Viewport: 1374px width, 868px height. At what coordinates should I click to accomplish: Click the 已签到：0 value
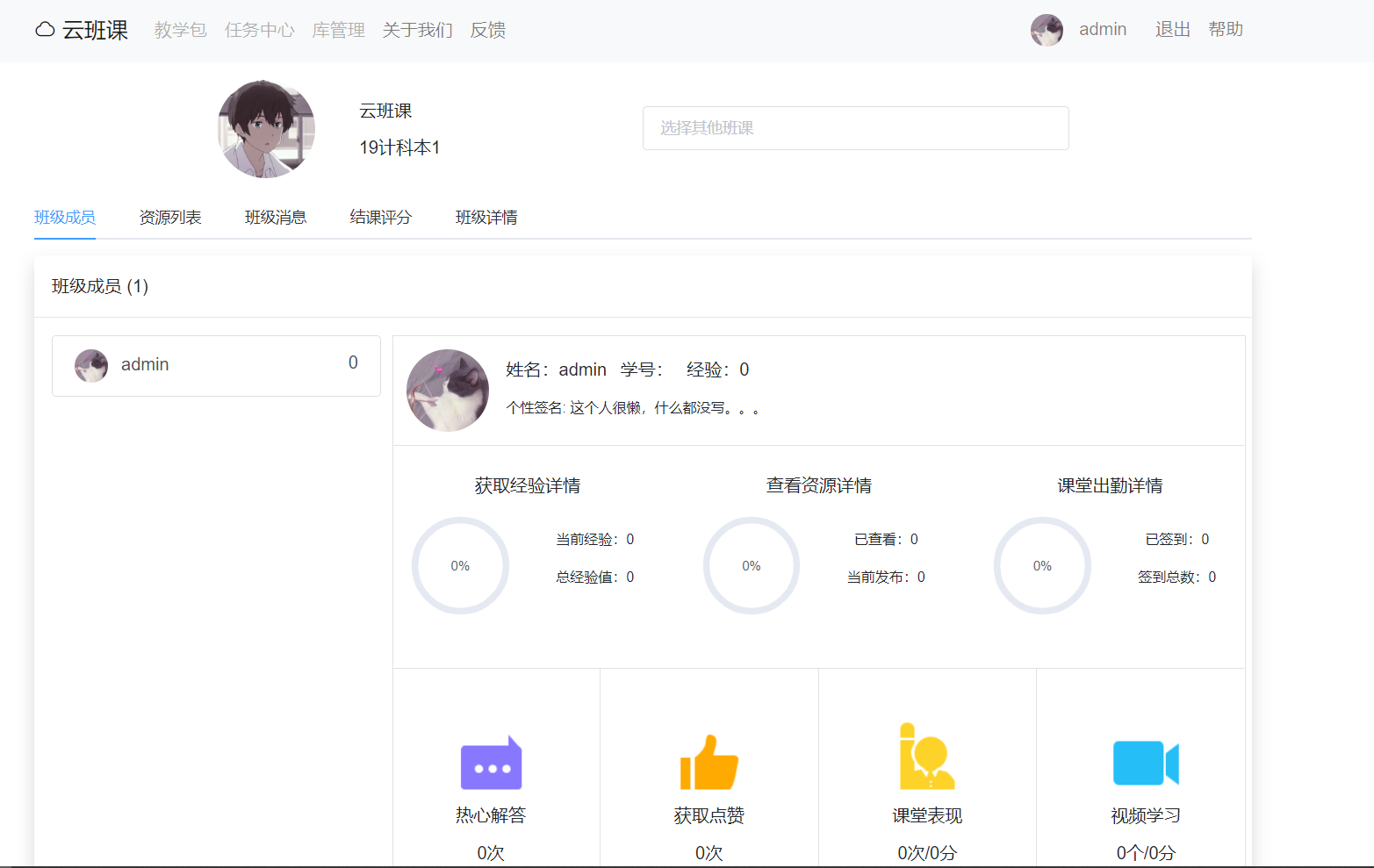pyautogui.click(x=1177, y=539)
